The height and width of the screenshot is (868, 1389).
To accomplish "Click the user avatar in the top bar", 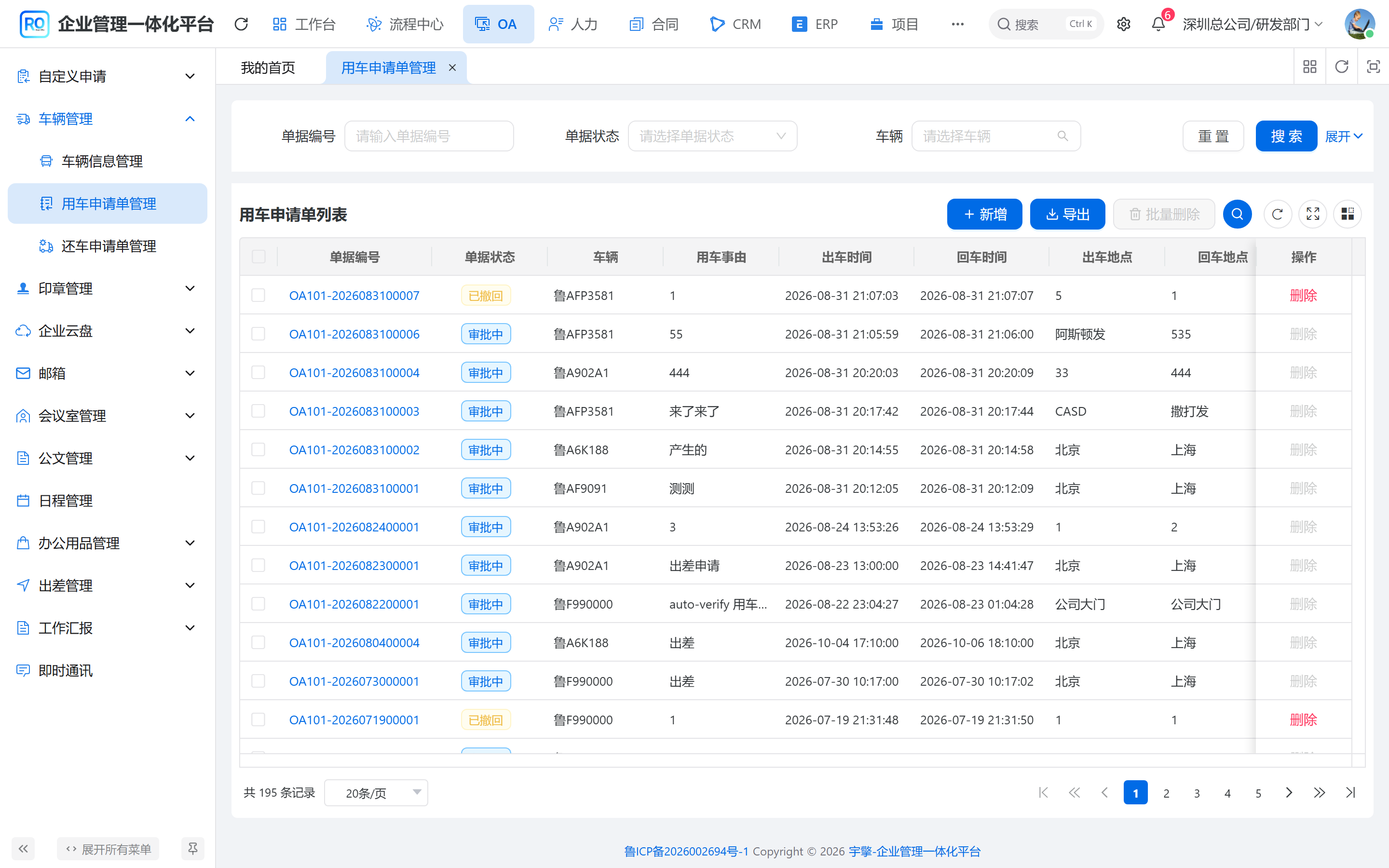I will point(1359,24).
